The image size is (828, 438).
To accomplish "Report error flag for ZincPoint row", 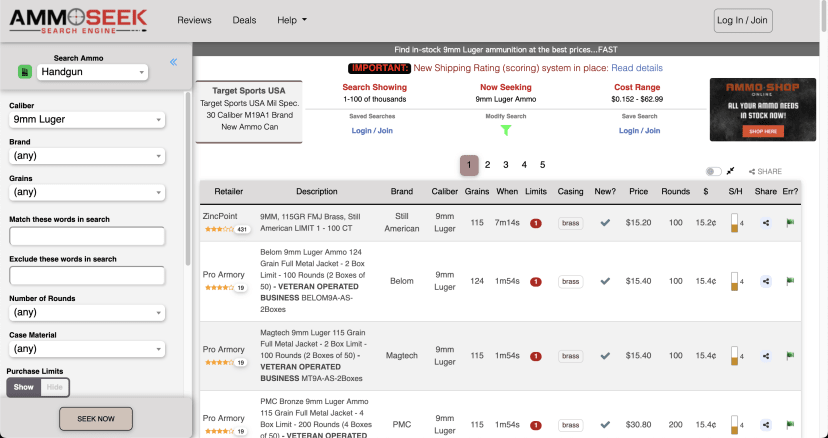I will 790,223.
